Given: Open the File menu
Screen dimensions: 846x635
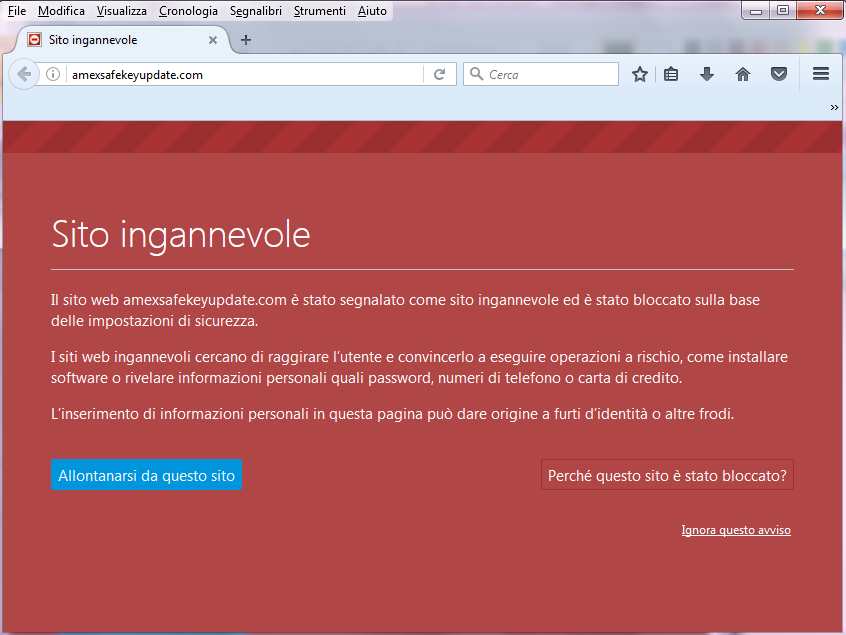Looking at the screenshot, I should tap(17, 11).
